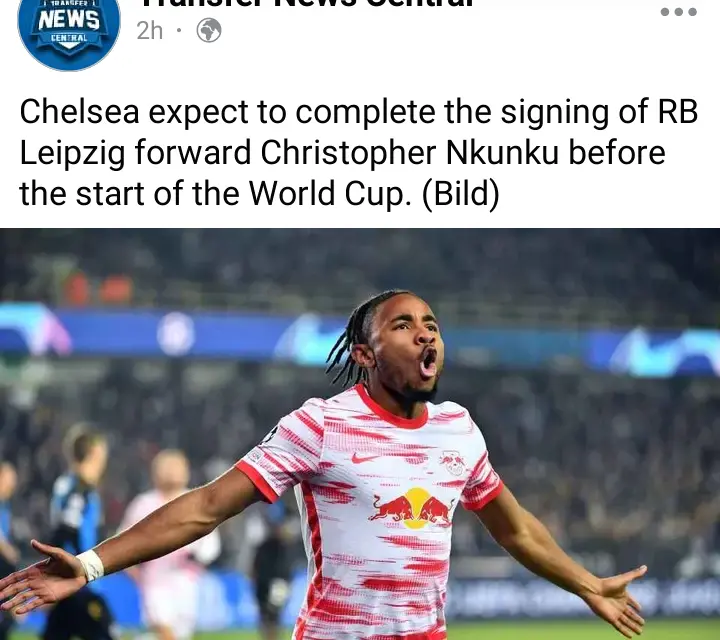This screenshot has width=720, height=640.
Task: Tap the white wrist tape in photo
Action: pos(91,566)
